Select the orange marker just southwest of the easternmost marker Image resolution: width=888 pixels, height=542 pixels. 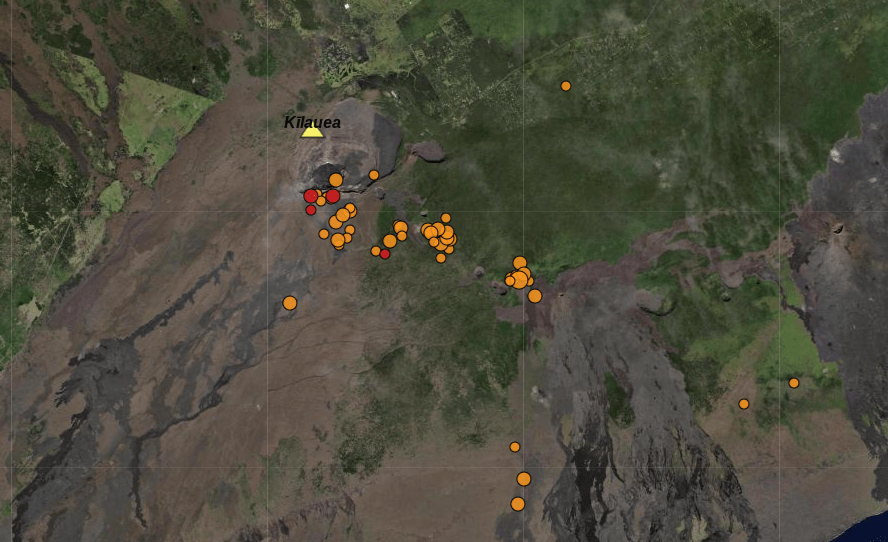(x=744, y=404)
